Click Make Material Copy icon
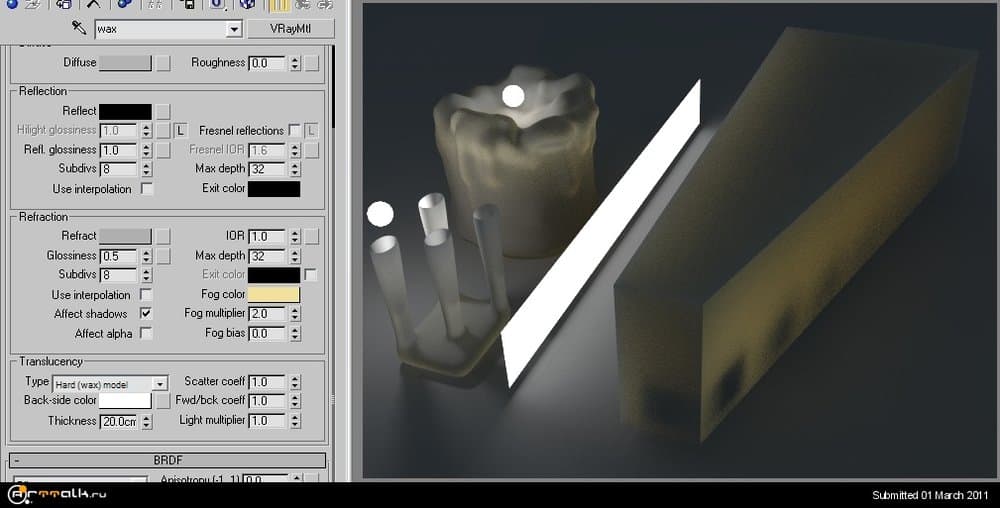 [125, 4]
